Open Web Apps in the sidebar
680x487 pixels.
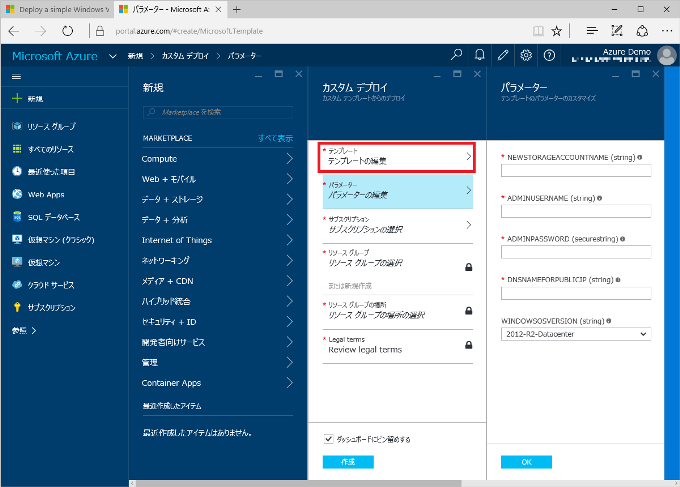[x=38, y=194]
